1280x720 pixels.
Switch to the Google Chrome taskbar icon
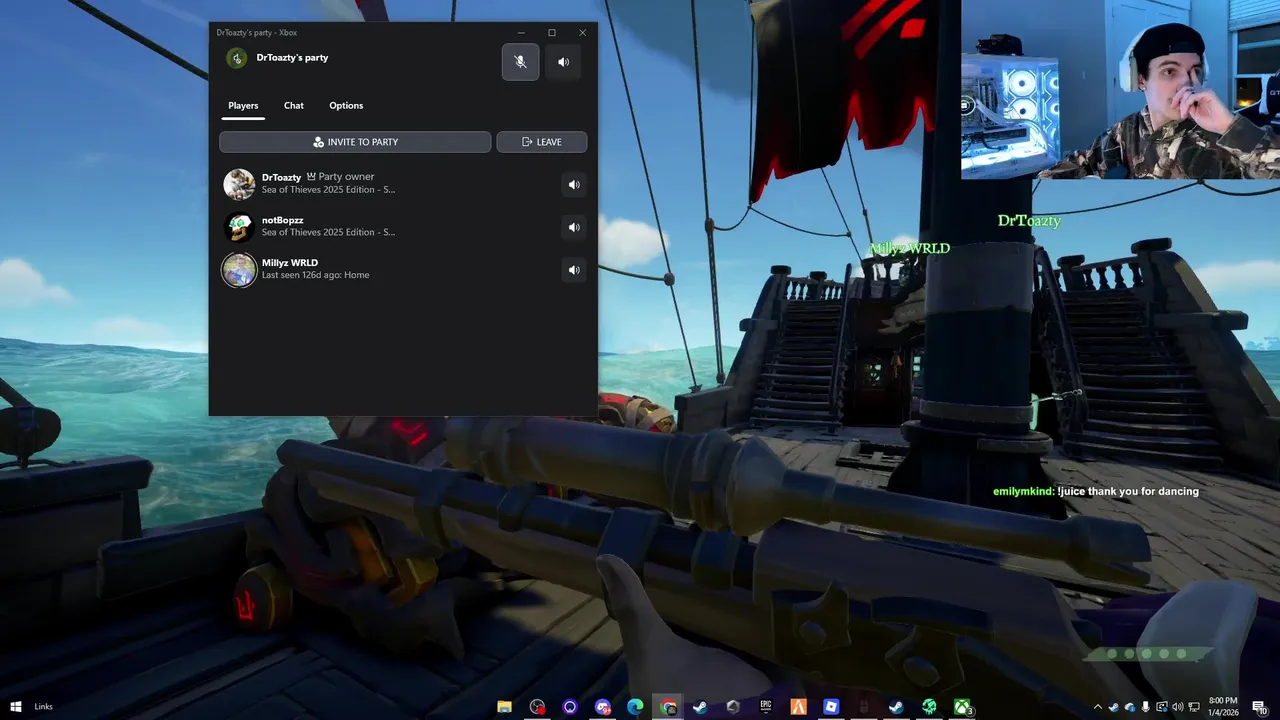click(668, 706)
